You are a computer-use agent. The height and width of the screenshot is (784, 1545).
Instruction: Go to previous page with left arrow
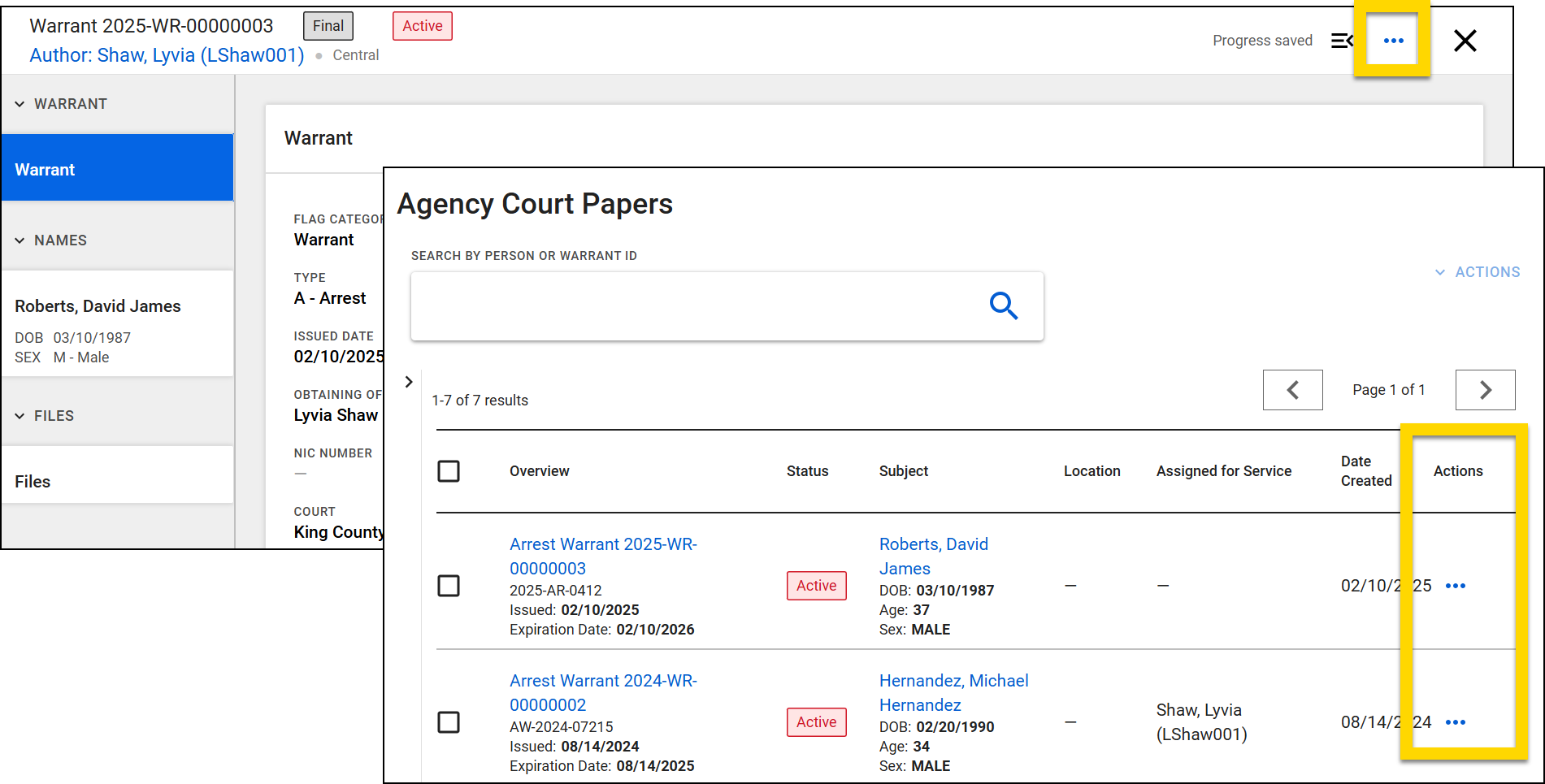1292,390
